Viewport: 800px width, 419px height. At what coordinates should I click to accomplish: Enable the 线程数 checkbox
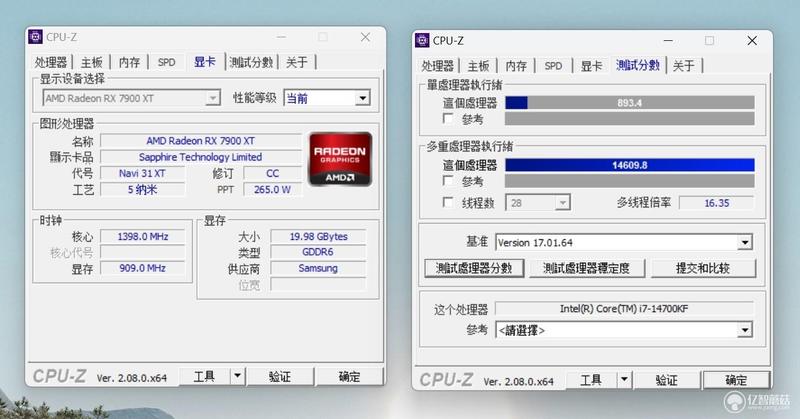coord(448,203)
